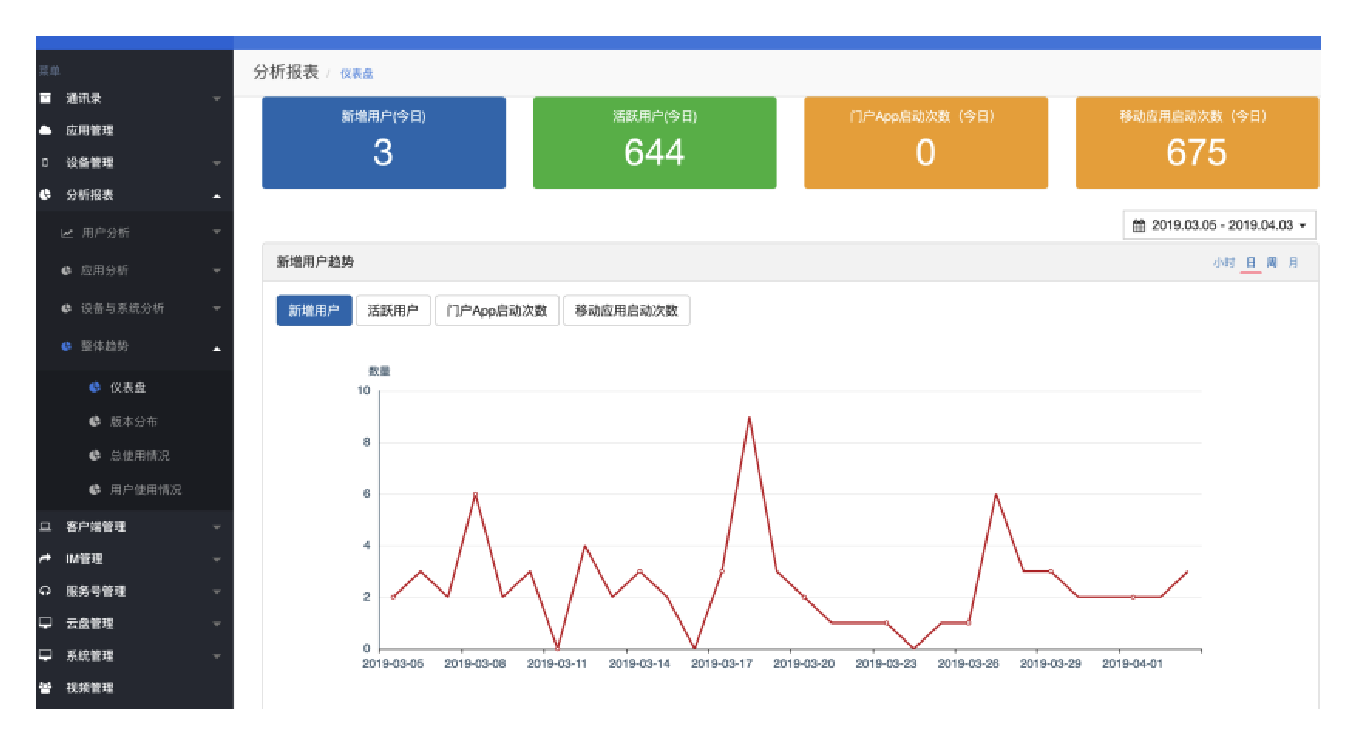1357x745 pixels.
Task: Click the 移动应用启动次数 chart button
Action: coord(626,311)
